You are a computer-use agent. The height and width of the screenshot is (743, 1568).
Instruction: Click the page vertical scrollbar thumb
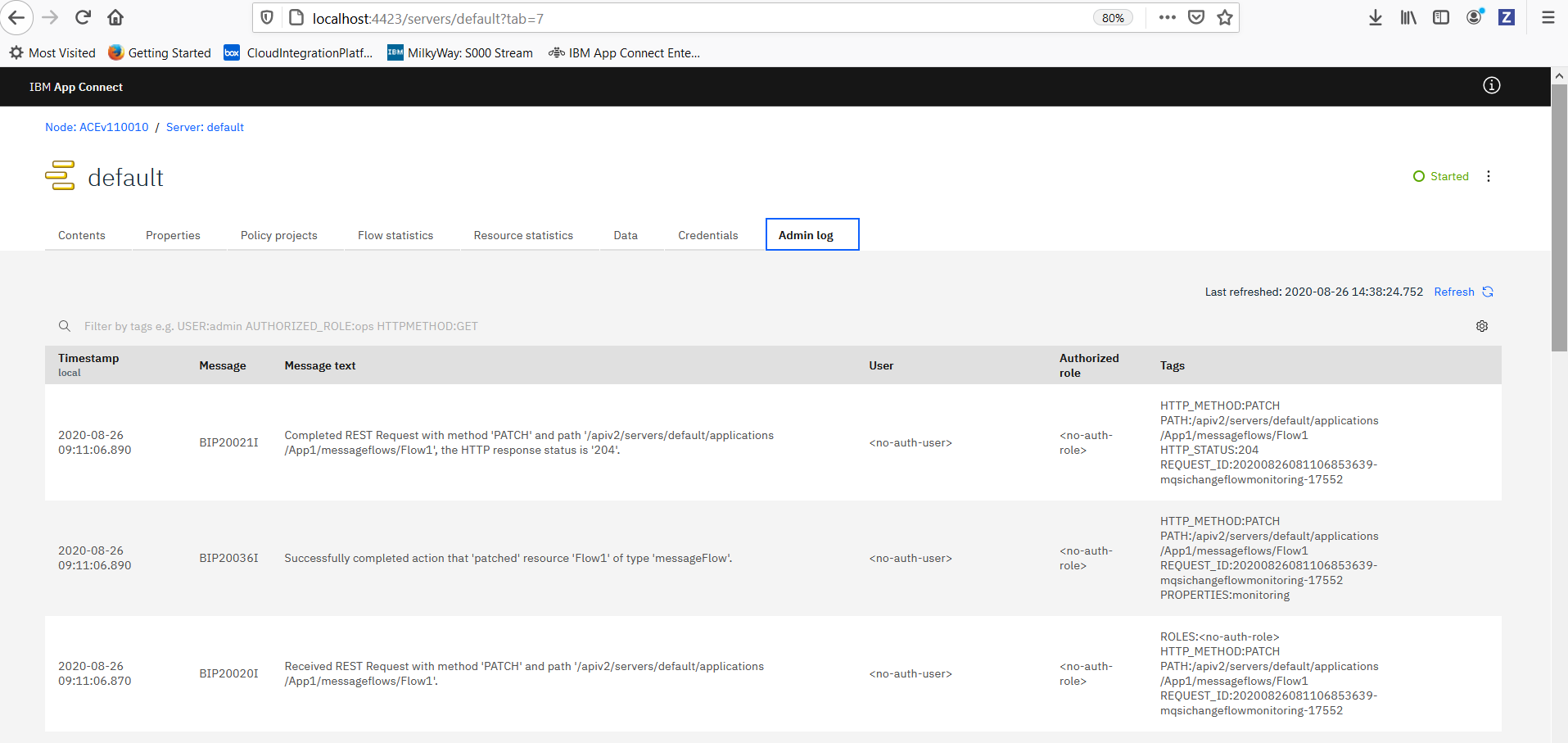tap(1559, 217)
